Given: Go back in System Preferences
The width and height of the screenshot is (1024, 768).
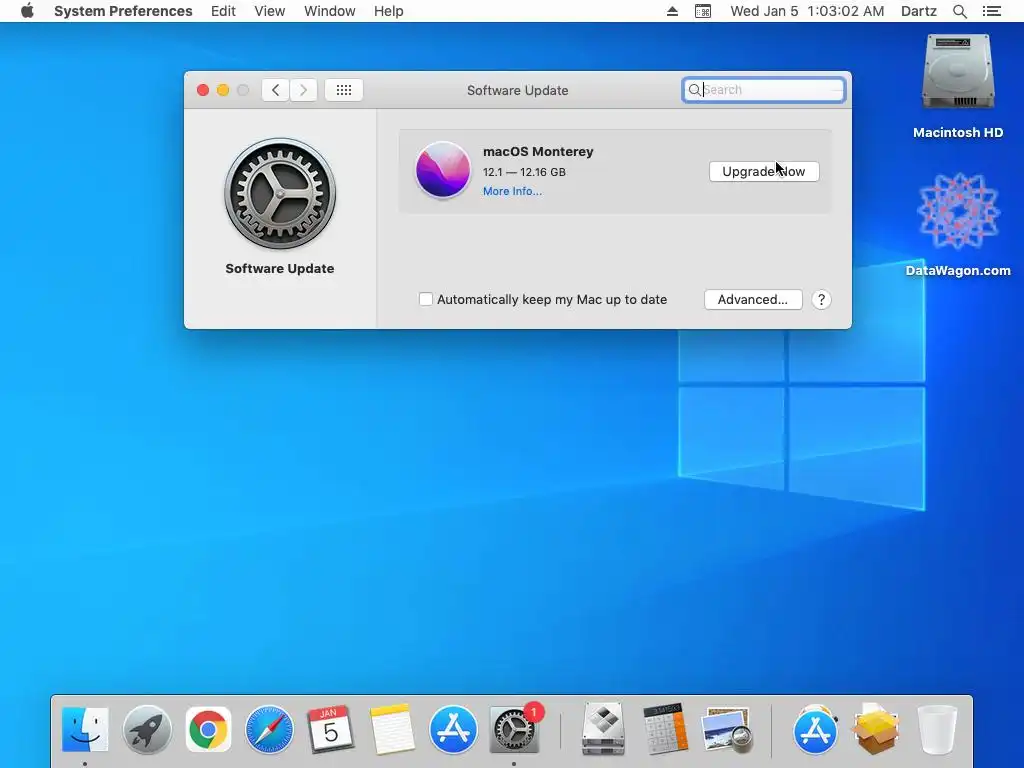Looking at the screenshot, I should point(276,90).
